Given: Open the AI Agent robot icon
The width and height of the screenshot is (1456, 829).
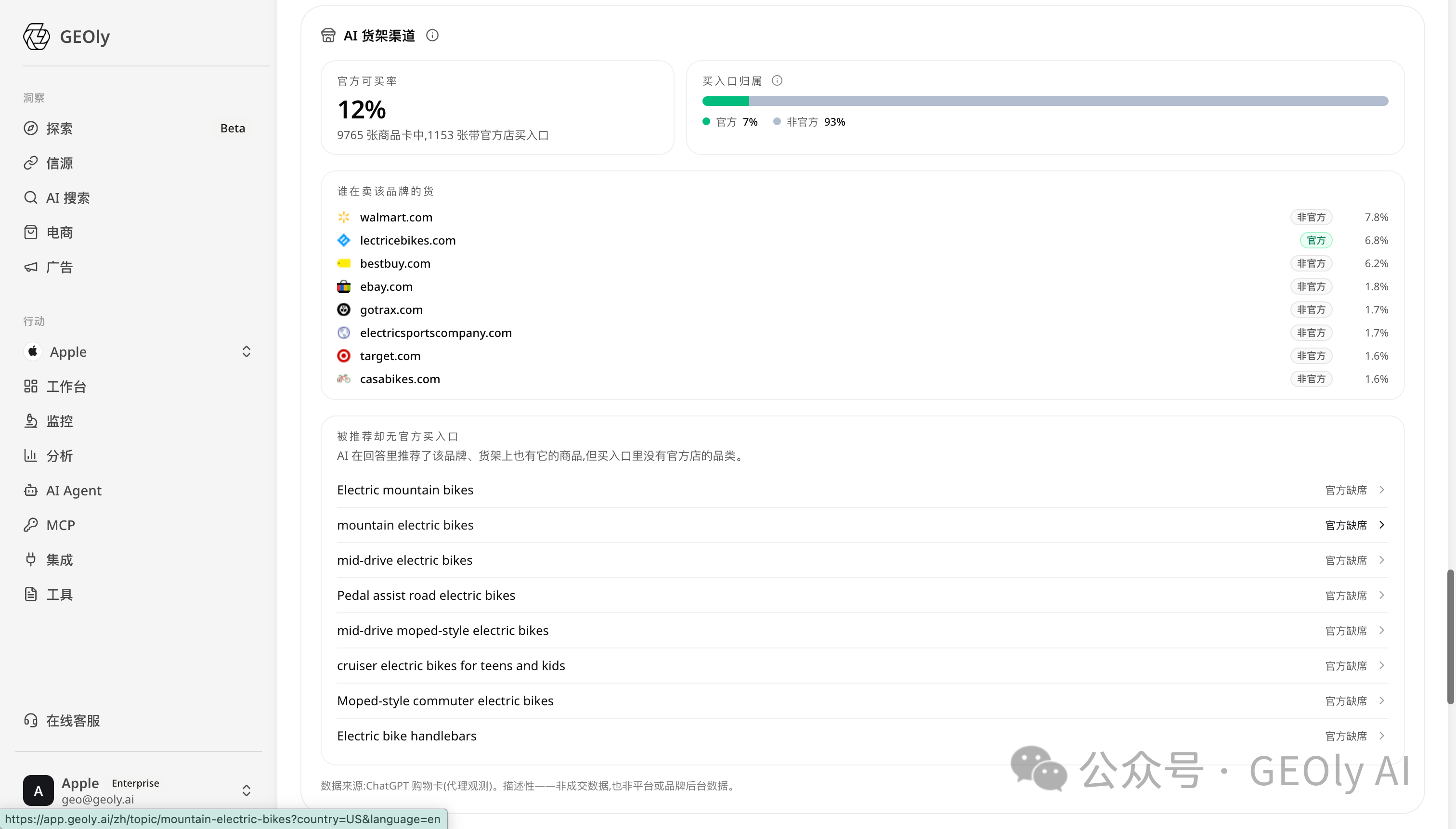Looking at the screenshot, I should pos(31,490).
